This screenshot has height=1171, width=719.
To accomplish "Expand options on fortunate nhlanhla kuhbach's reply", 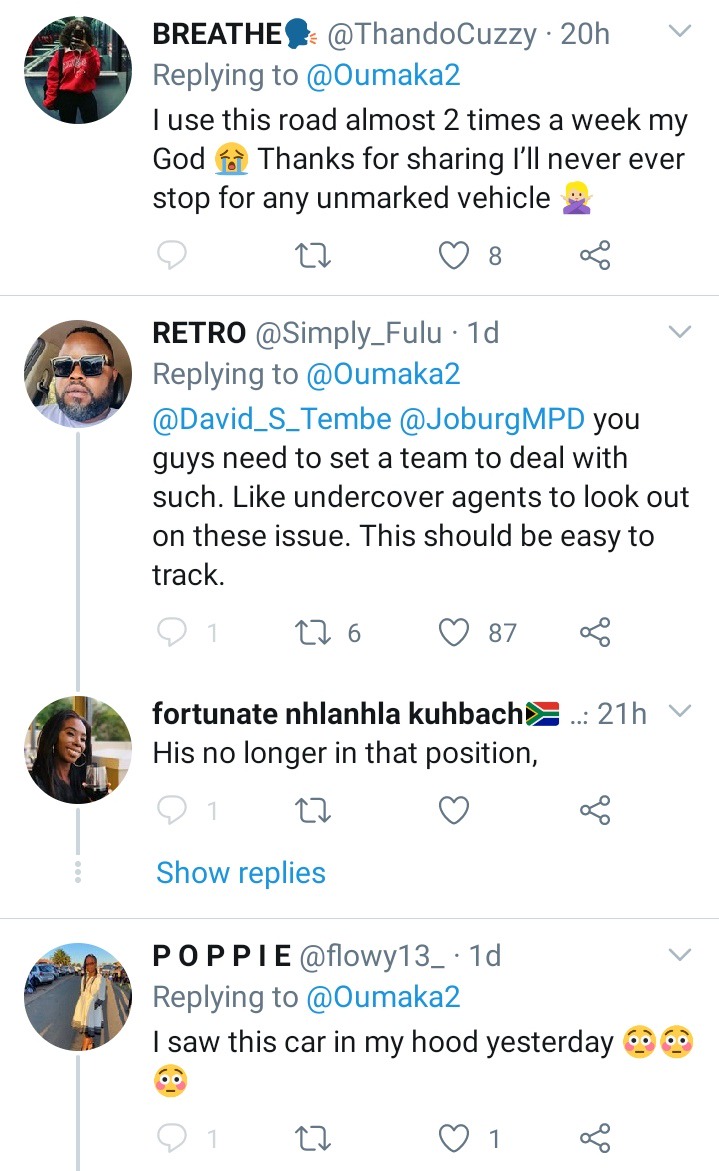I will click(x=679, y=711).
